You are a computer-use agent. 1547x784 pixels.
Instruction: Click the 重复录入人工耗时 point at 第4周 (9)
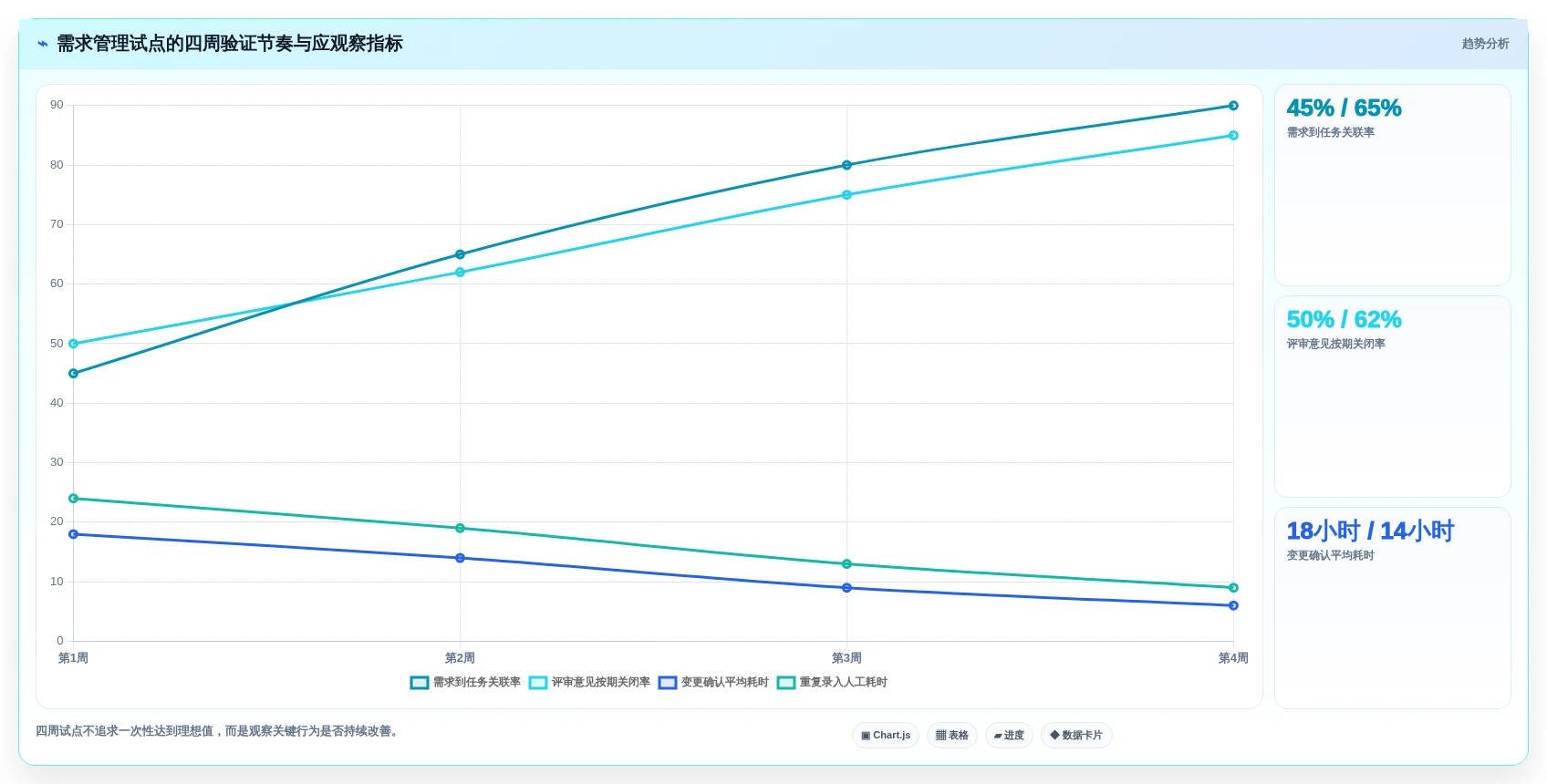pos(1233,588)
